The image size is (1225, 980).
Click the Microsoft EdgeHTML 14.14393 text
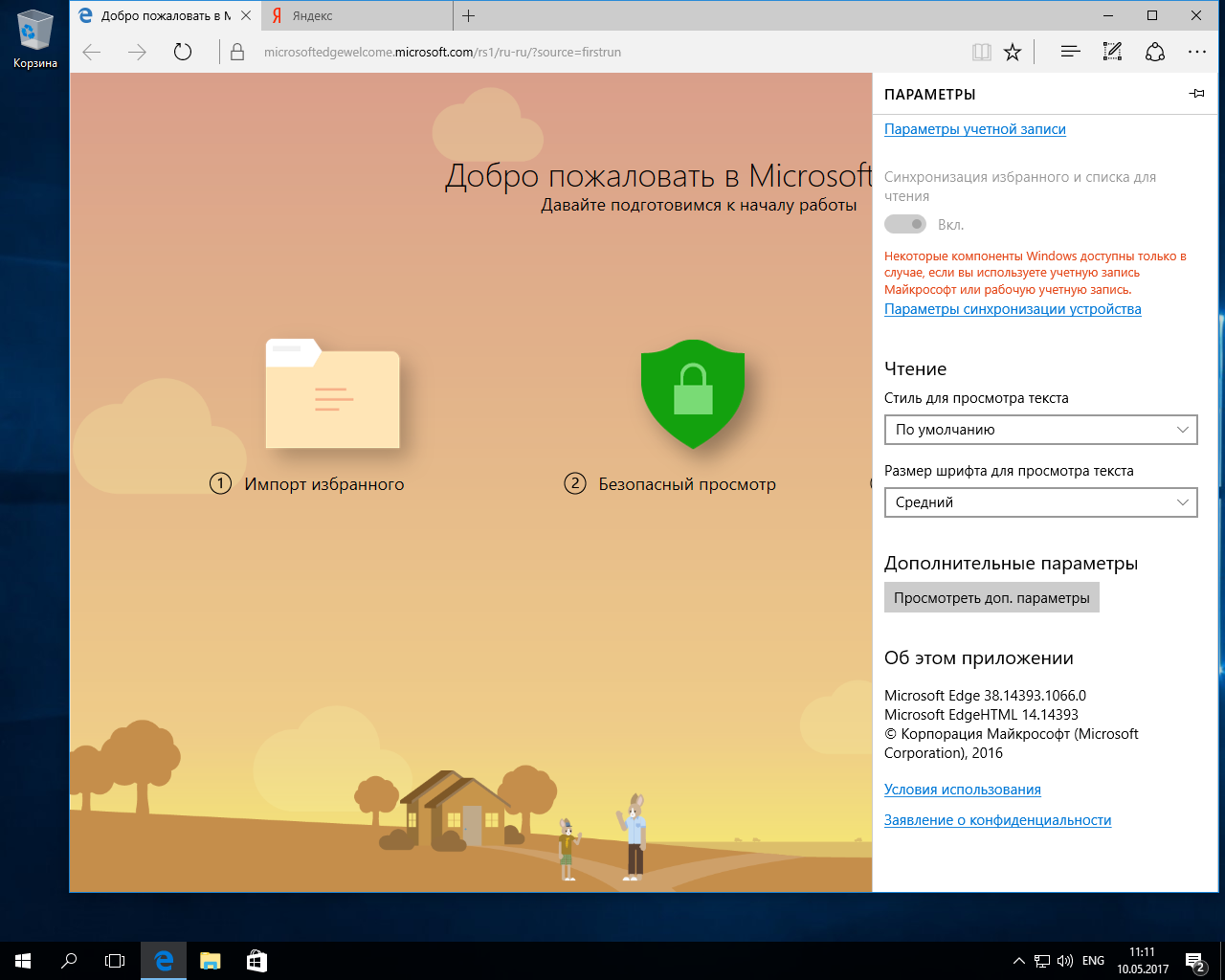[x=981, y=715]
